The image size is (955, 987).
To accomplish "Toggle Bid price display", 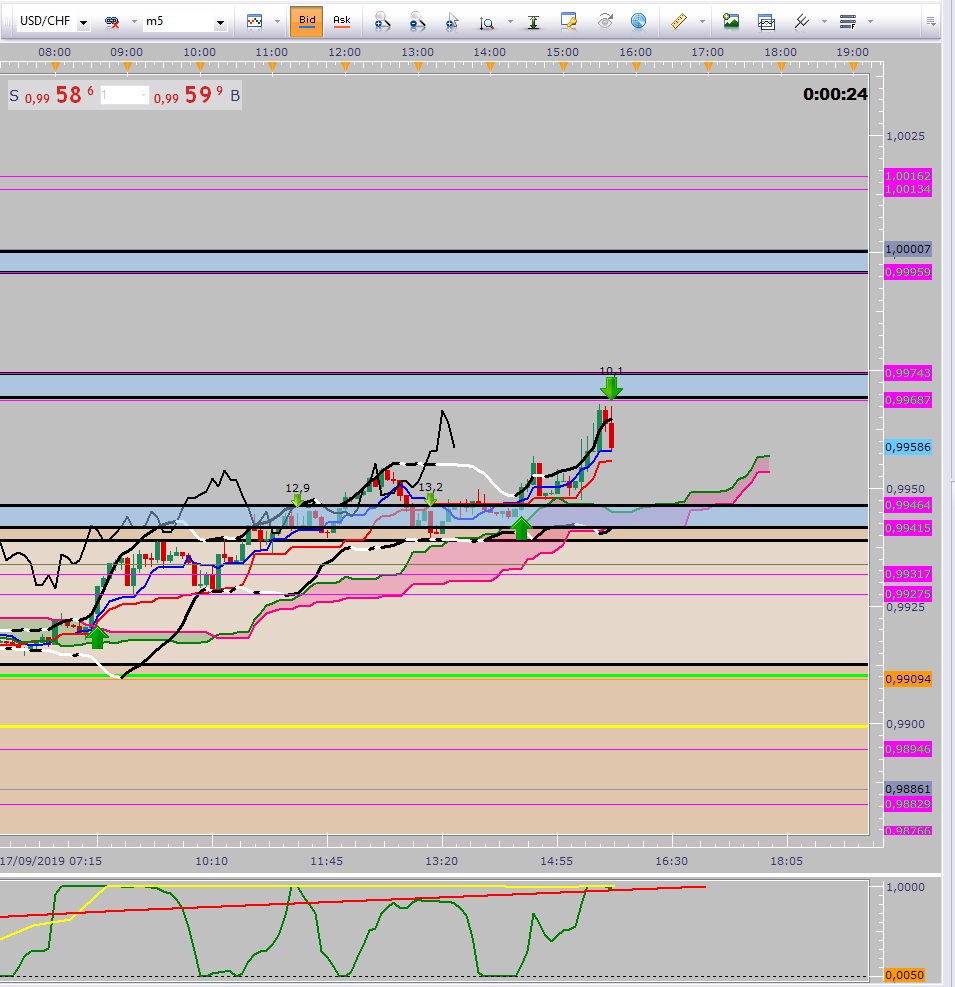I will click(x=307, y=21).
